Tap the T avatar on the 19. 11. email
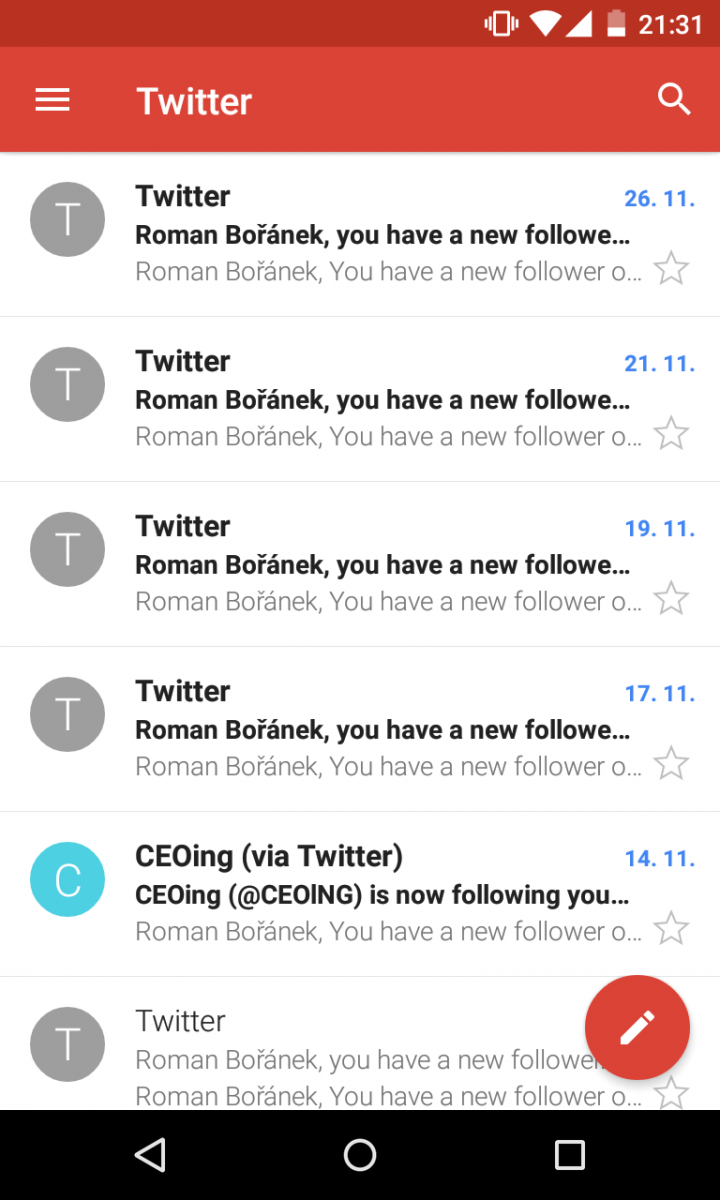This screenshot has width=720, height=1200. [68, 550]
